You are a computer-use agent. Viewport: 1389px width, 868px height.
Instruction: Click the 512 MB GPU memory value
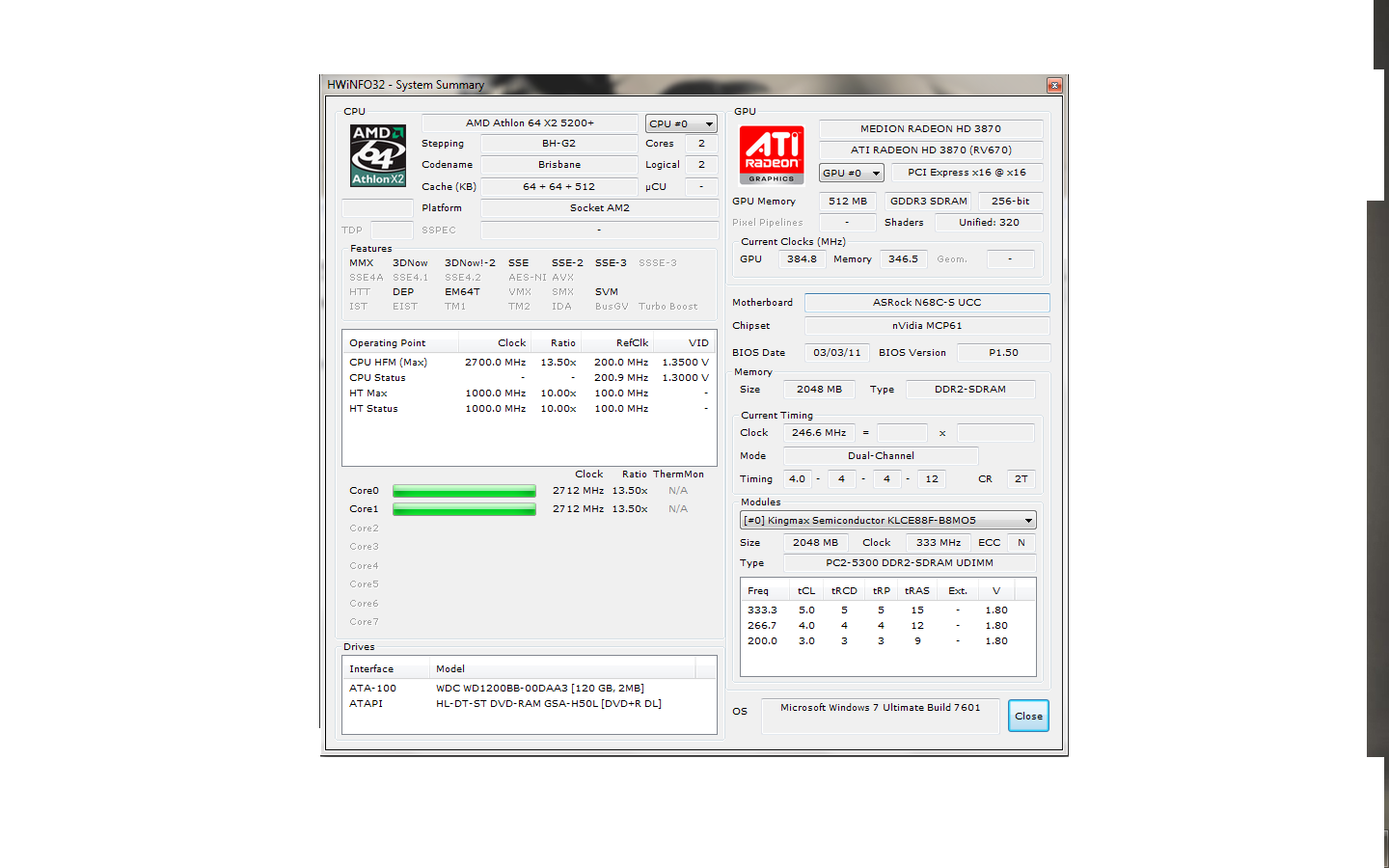pos(848,202)
